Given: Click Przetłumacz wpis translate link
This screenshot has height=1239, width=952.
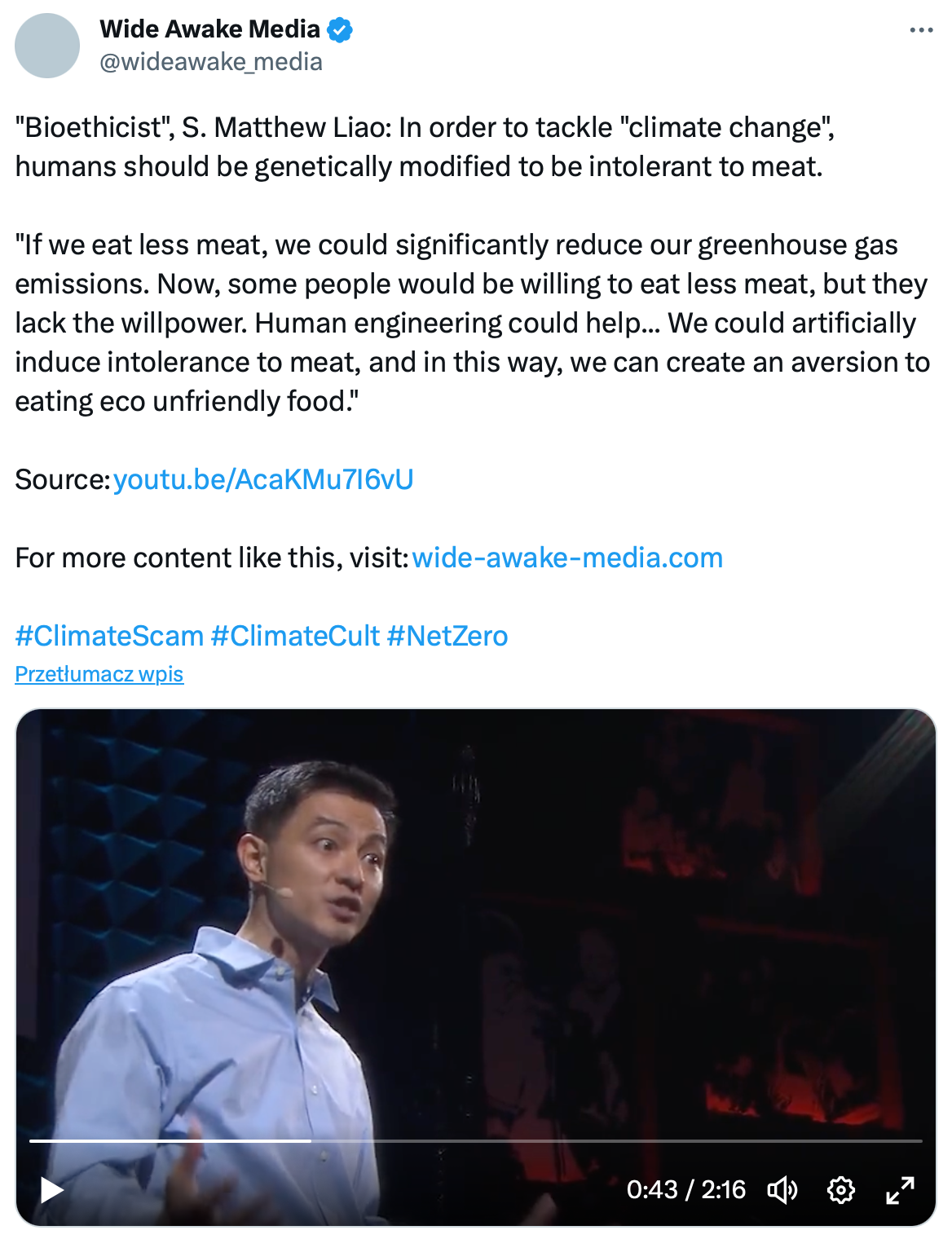Looking at the screenshot, I should [99, 674].
